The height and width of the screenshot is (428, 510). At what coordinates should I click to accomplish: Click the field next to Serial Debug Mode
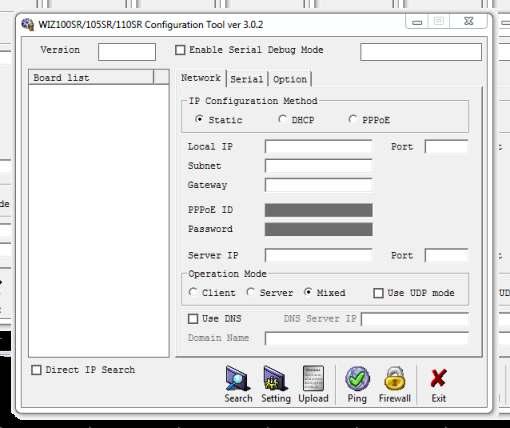pos(421,52)
